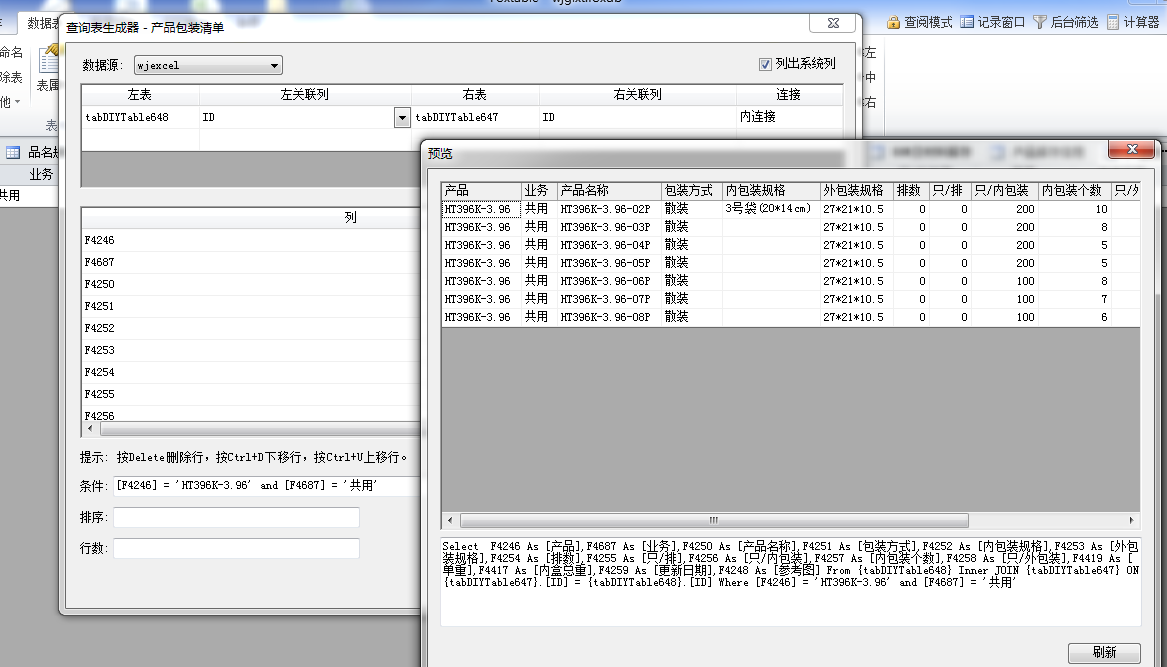Click the 产品名称 column header in preview
The image size is (1167, 667).
click(607, 190)
